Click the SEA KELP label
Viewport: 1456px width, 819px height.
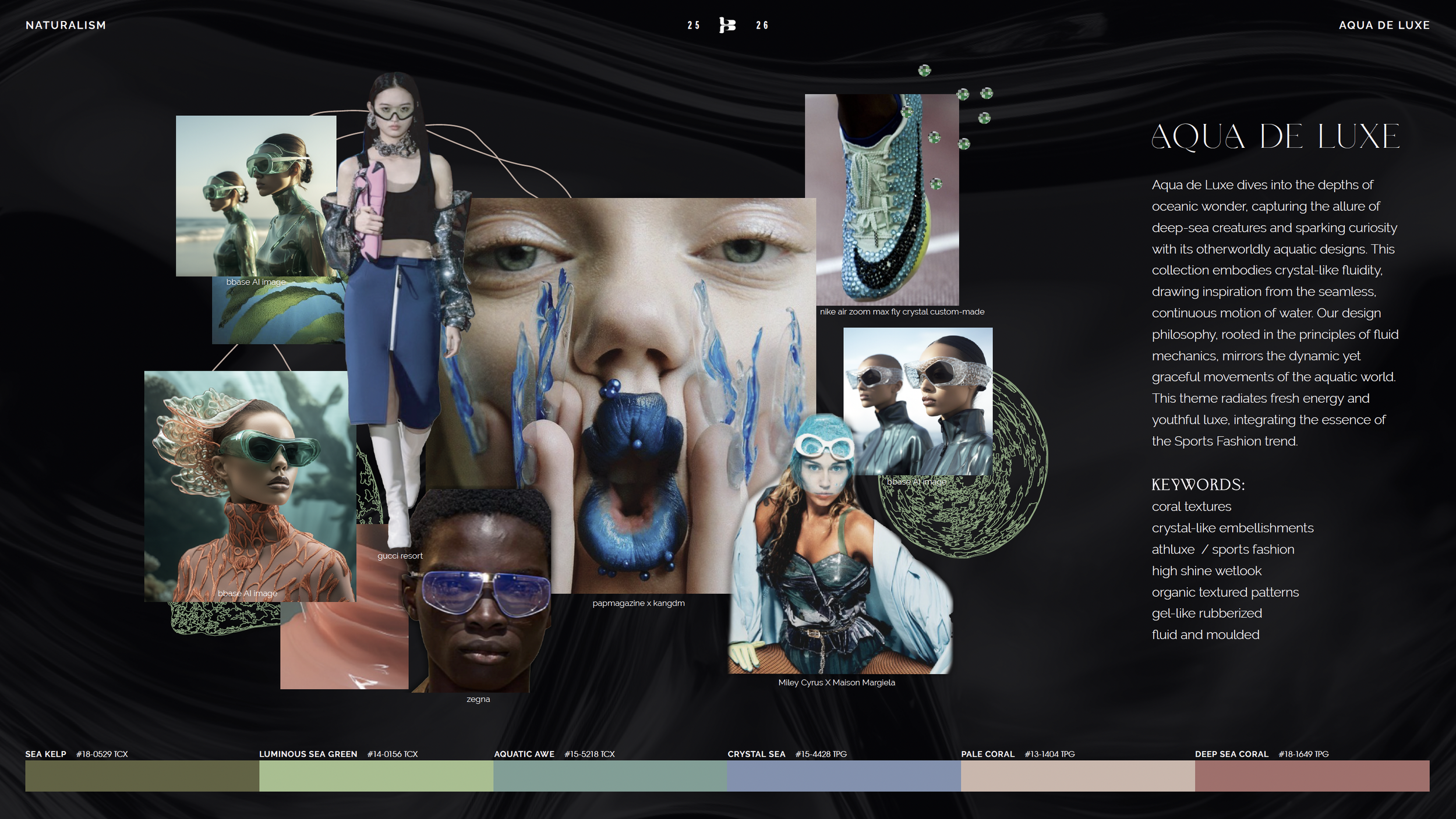coord(45,754)
